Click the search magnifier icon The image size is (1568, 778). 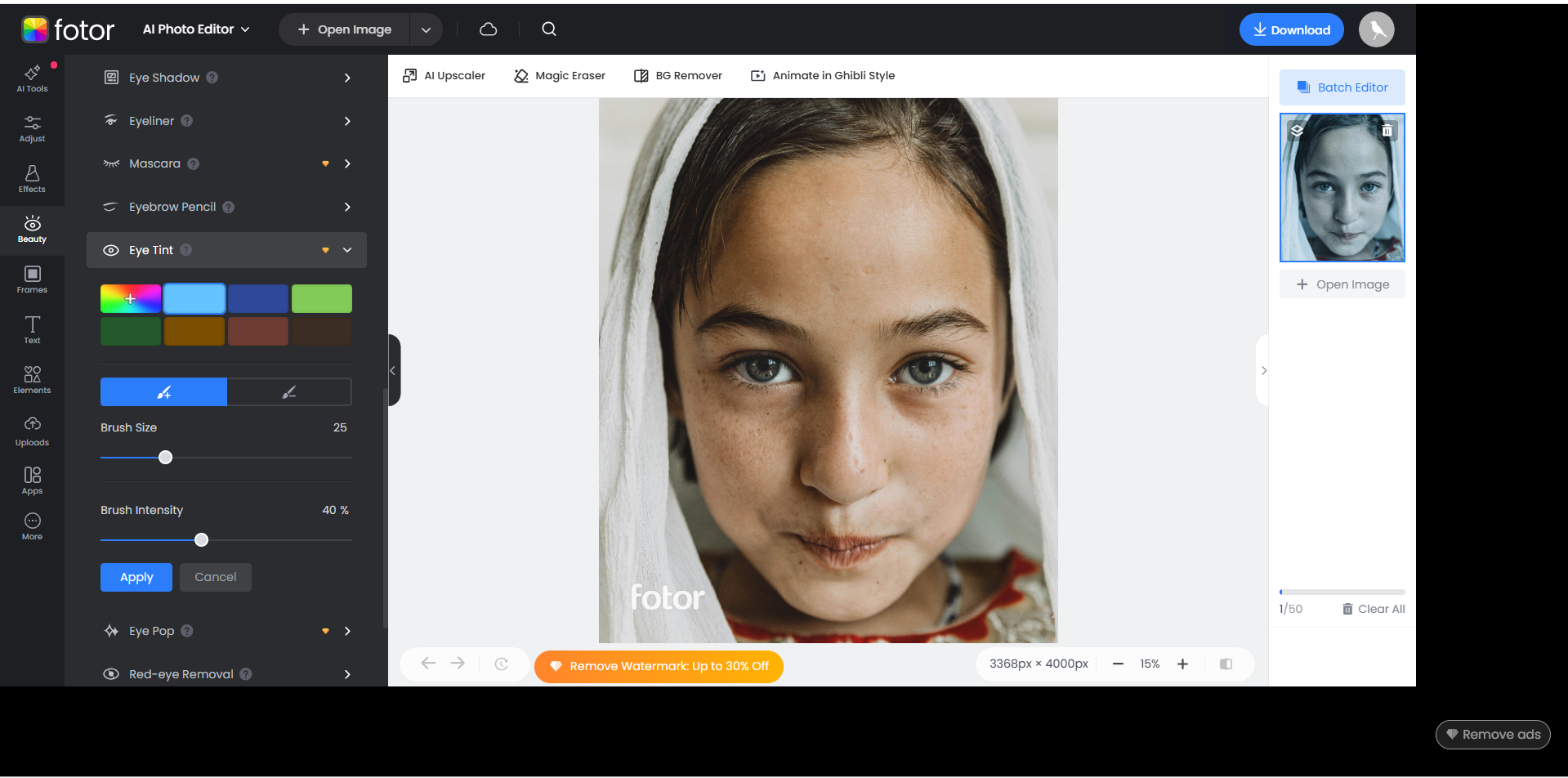pos(549,29)
